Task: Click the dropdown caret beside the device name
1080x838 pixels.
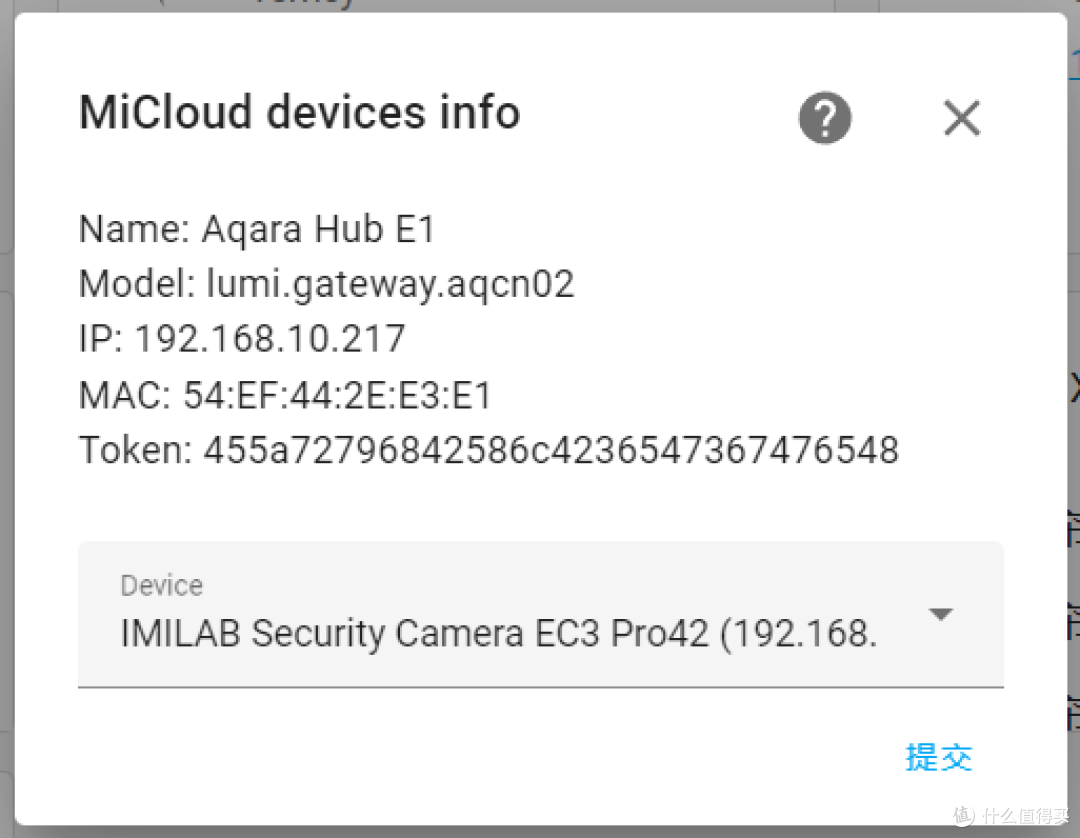Action: click(941, 614)
